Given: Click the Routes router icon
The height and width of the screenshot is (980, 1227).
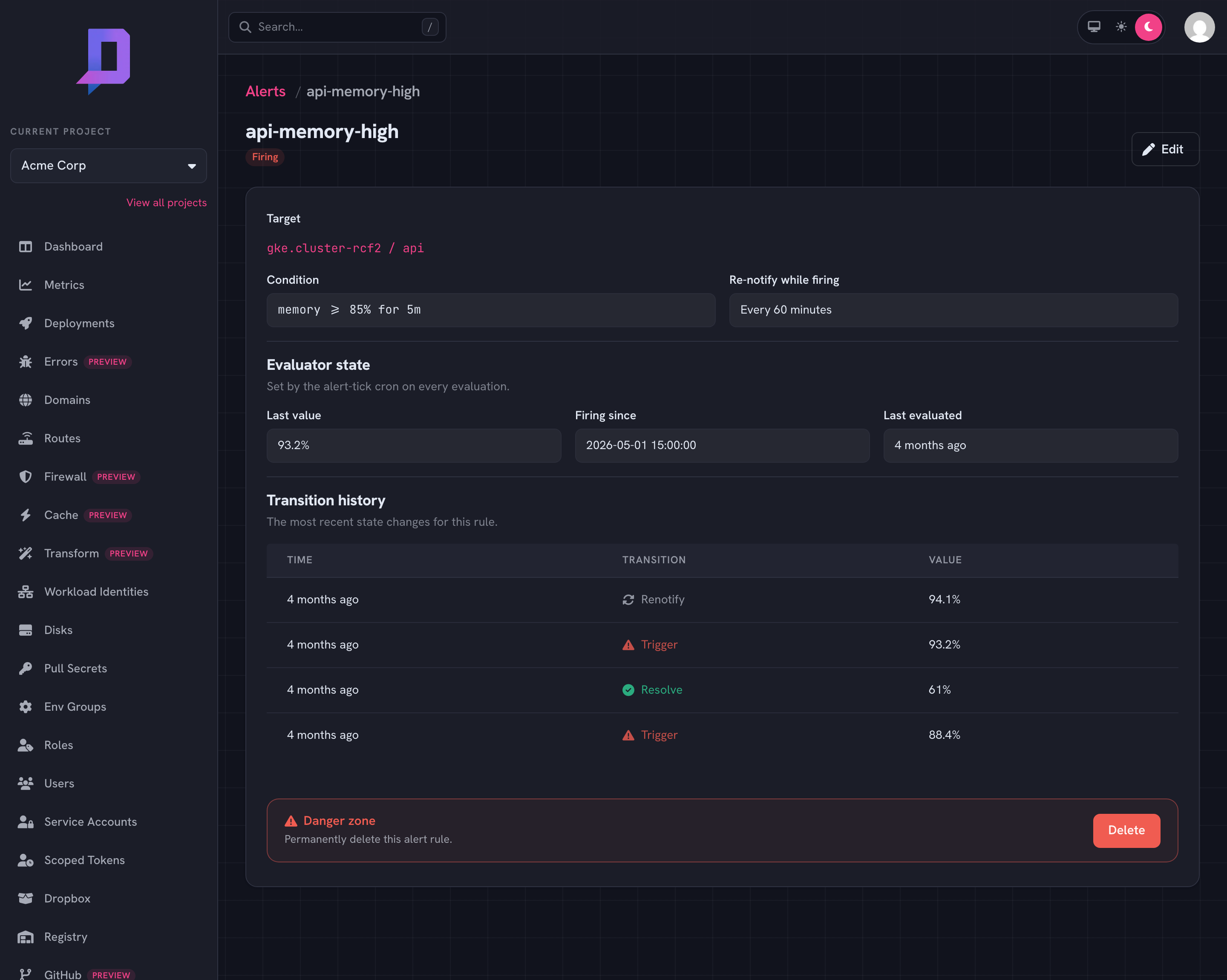Looking at the screenshot, I should (x=26, y=438).
